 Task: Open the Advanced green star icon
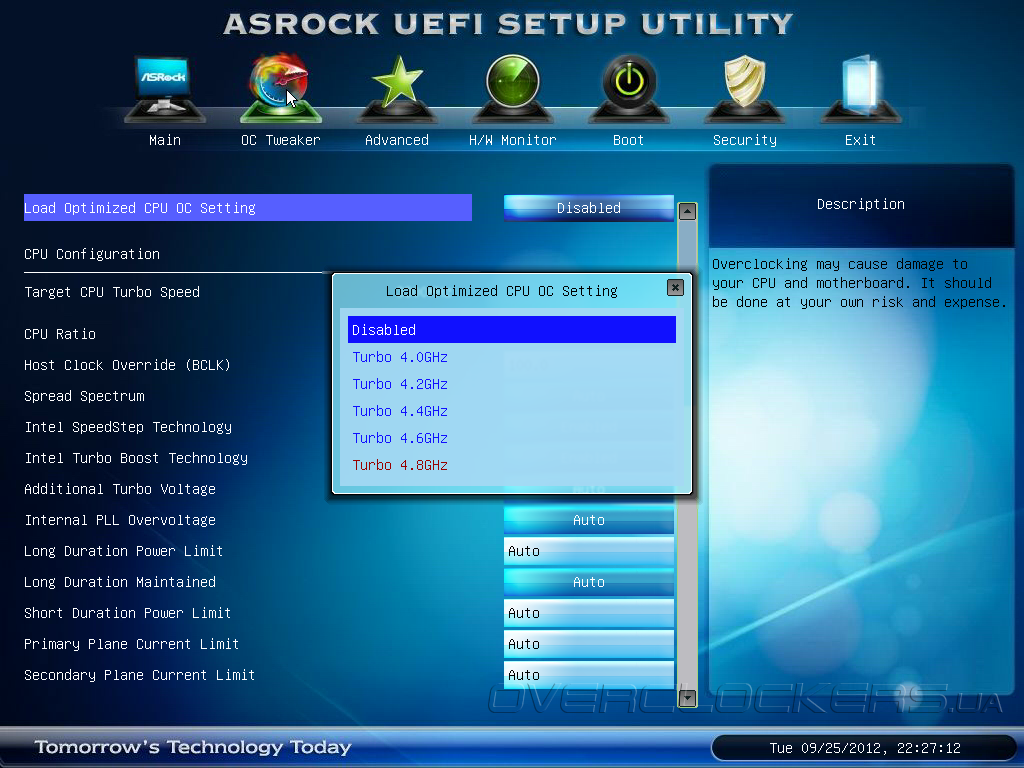click(x=397, y=88)
